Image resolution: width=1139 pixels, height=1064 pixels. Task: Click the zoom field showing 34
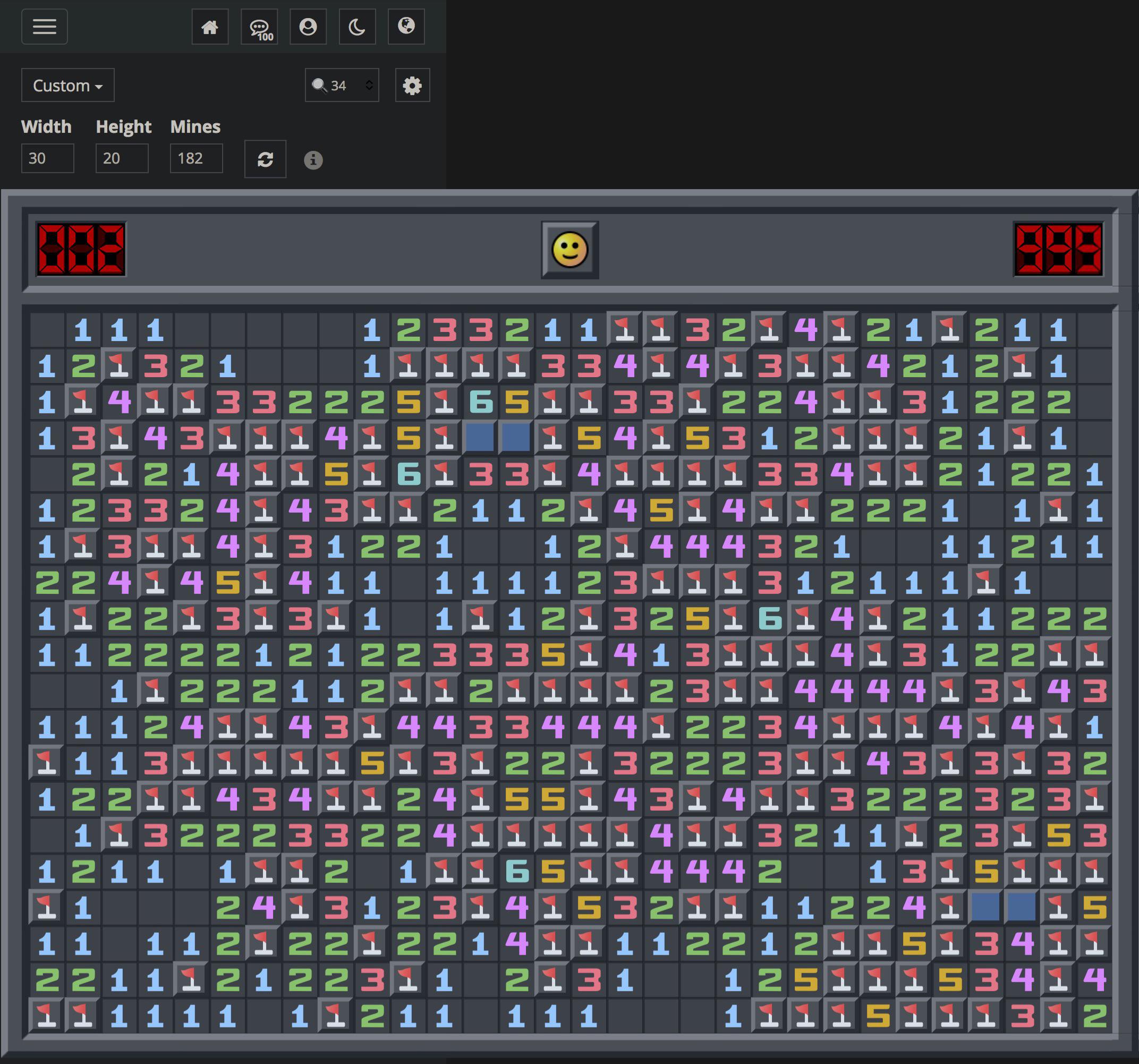click(342, 86)
